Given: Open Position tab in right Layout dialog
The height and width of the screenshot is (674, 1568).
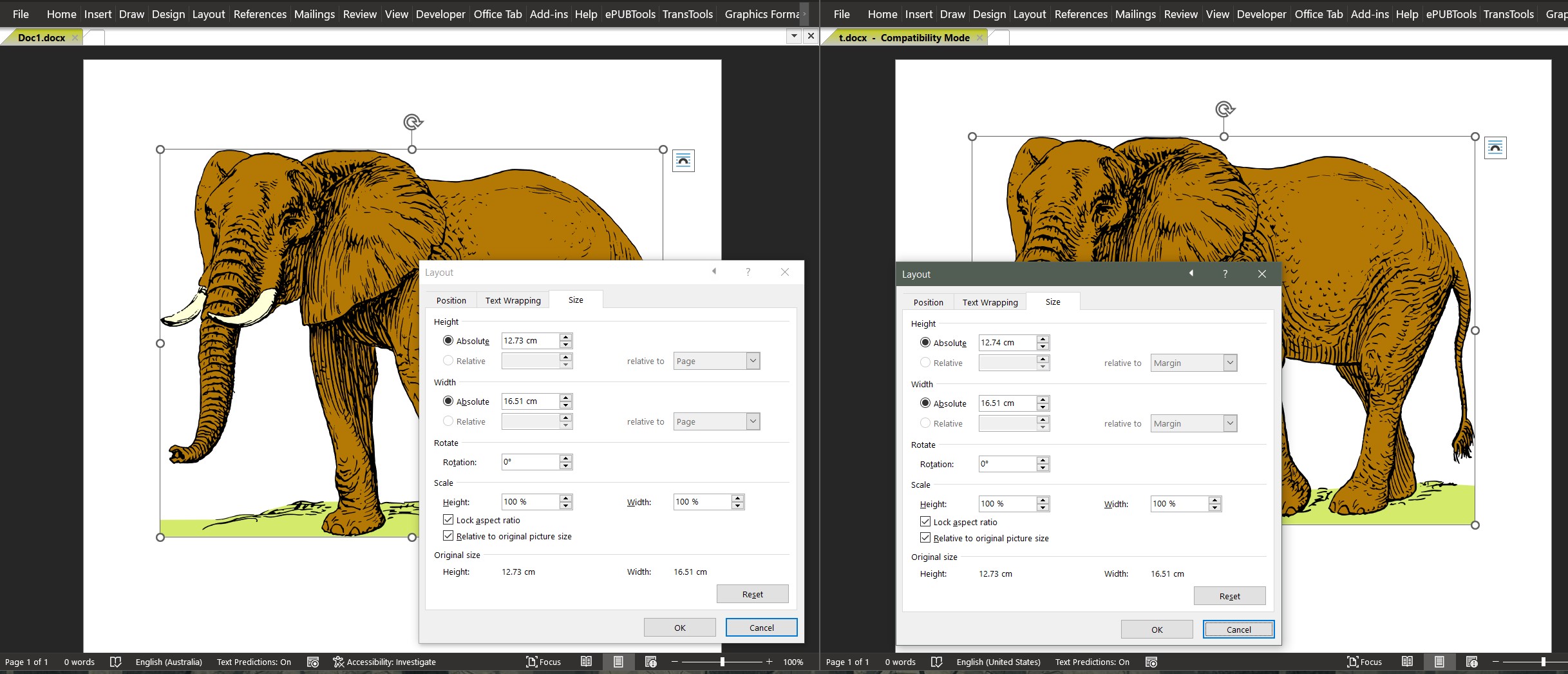Looking at the screenshot, I should point(928,302).
